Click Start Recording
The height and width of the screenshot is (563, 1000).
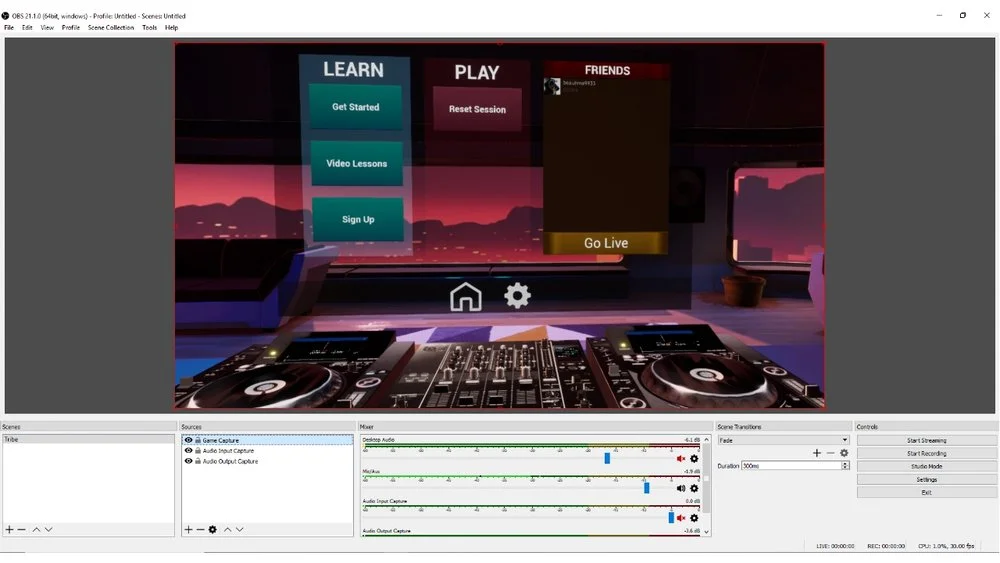click(927, 453)
